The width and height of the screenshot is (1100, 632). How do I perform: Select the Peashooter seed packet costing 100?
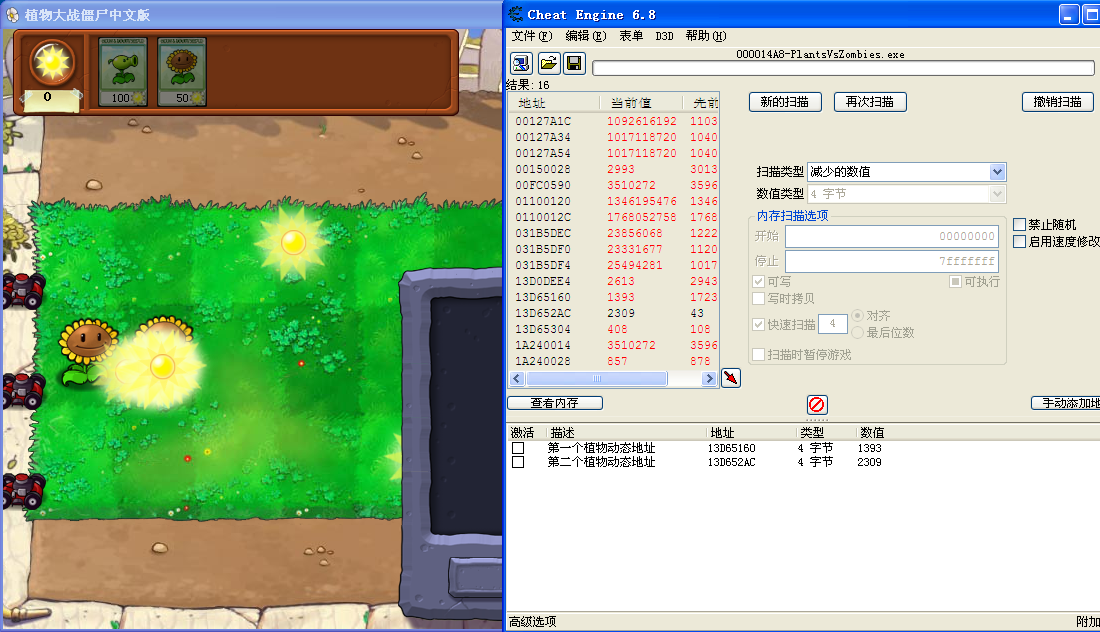point(123,72)
